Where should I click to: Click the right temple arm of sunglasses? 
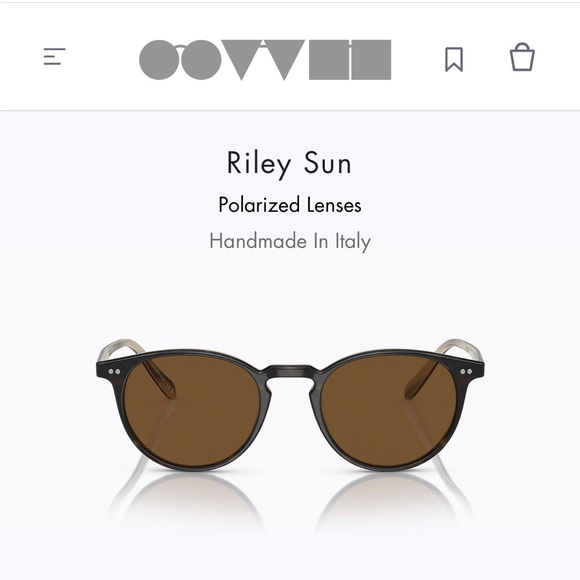tap(460, 347)
